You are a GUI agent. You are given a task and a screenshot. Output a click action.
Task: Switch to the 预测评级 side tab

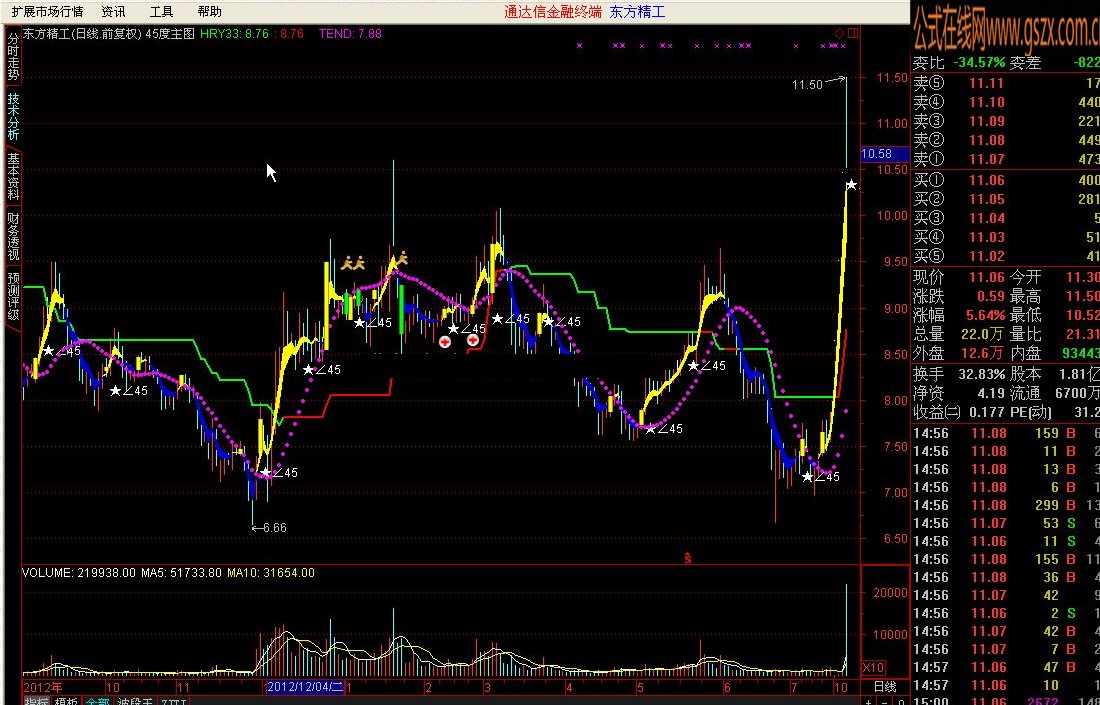[x=13, y=295]
